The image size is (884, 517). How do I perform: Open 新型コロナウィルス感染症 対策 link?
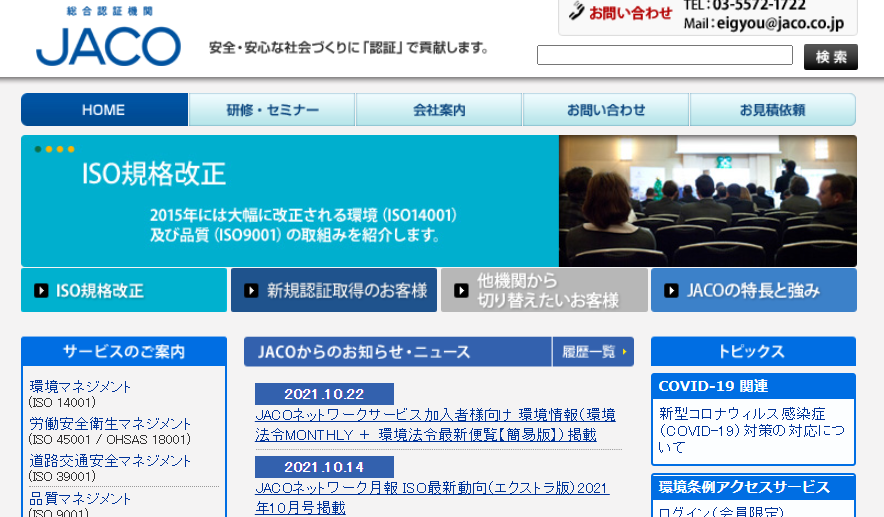(x=752, y=431)
